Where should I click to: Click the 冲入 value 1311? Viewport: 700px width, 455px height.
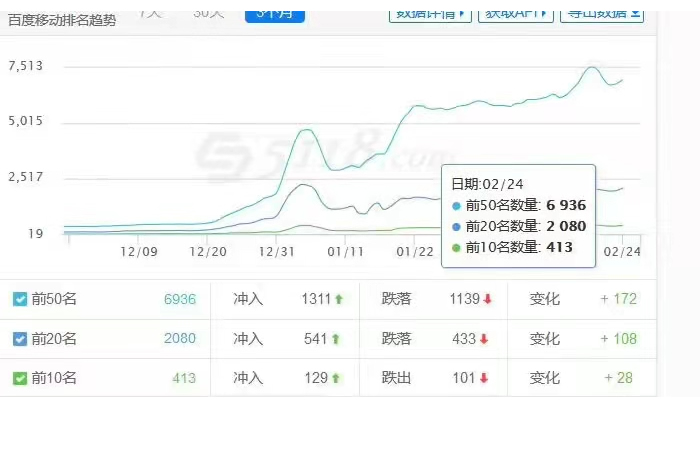(x=316, y=299)
